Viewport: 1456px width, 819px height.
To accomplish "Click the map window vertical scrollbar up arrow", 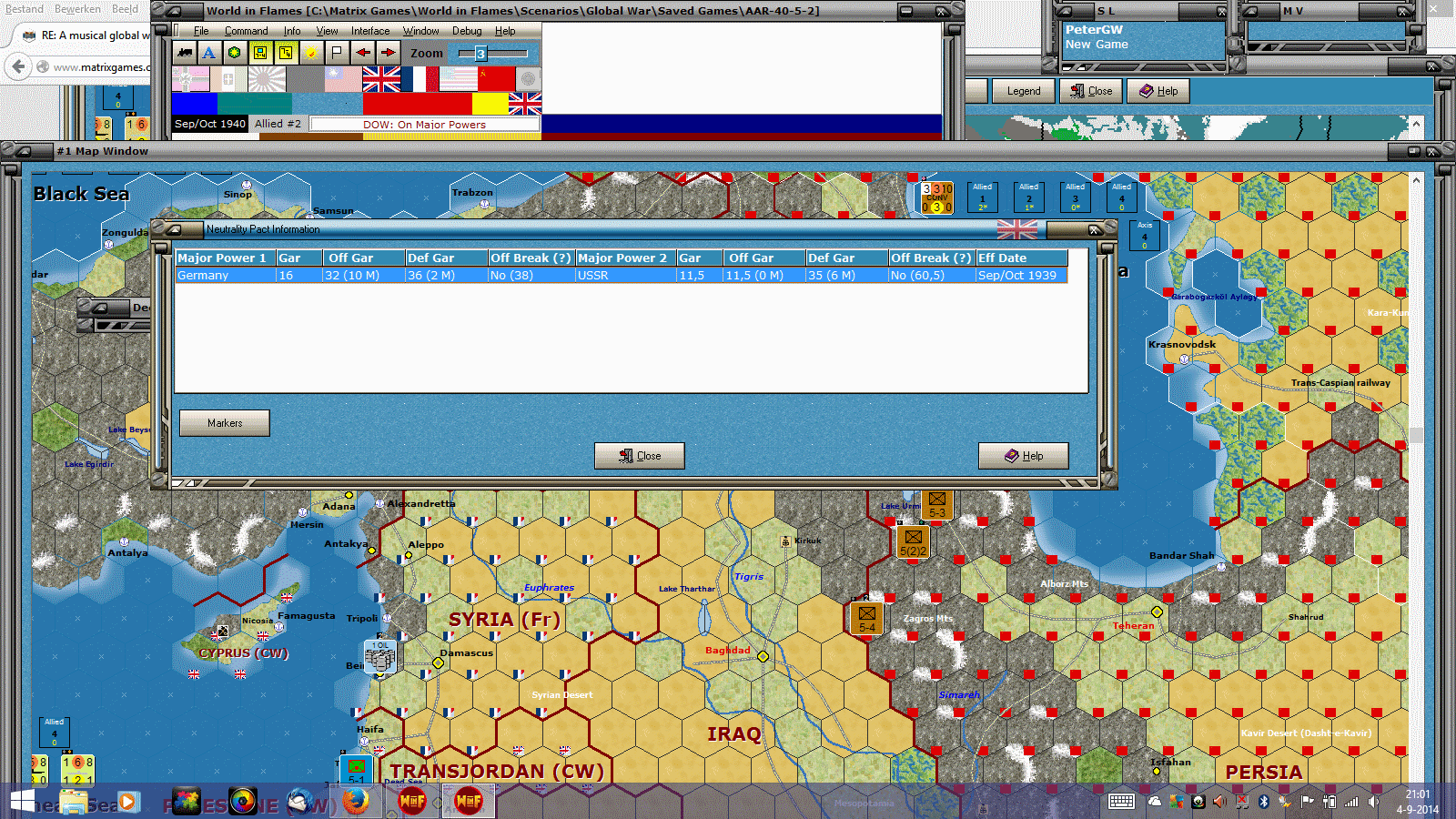I will [x=1416, y=180].
